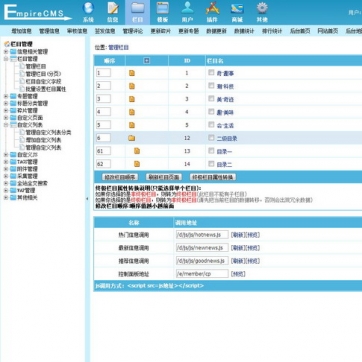Viewport: 362px width, 362px height.
Task: Click the plus icon in the table header
Action: tap(146, 60)
